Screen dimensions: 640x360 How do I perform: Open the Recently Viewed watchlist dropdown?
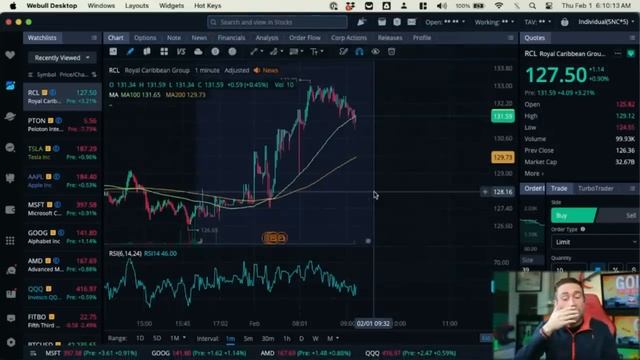pyautogui.click(x=62, y=58)
